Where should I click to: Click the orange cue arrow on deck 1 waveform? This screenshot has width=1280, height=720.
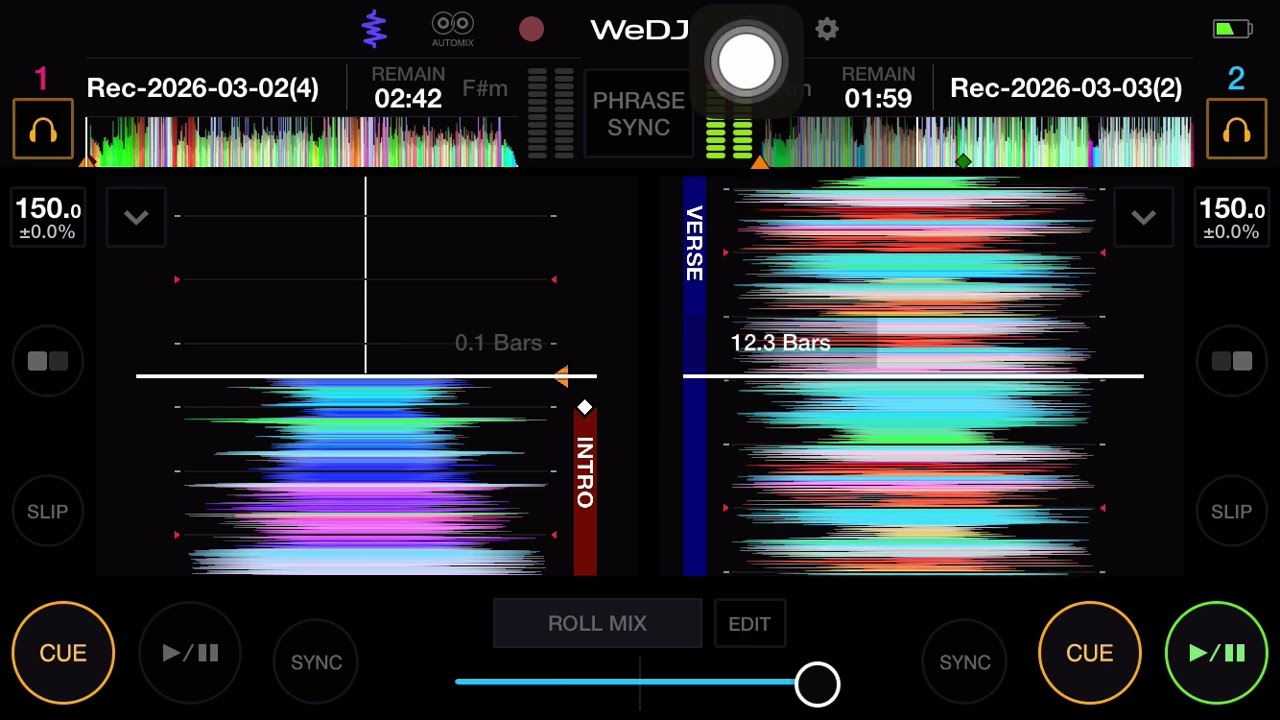click(x=561, y=376)
